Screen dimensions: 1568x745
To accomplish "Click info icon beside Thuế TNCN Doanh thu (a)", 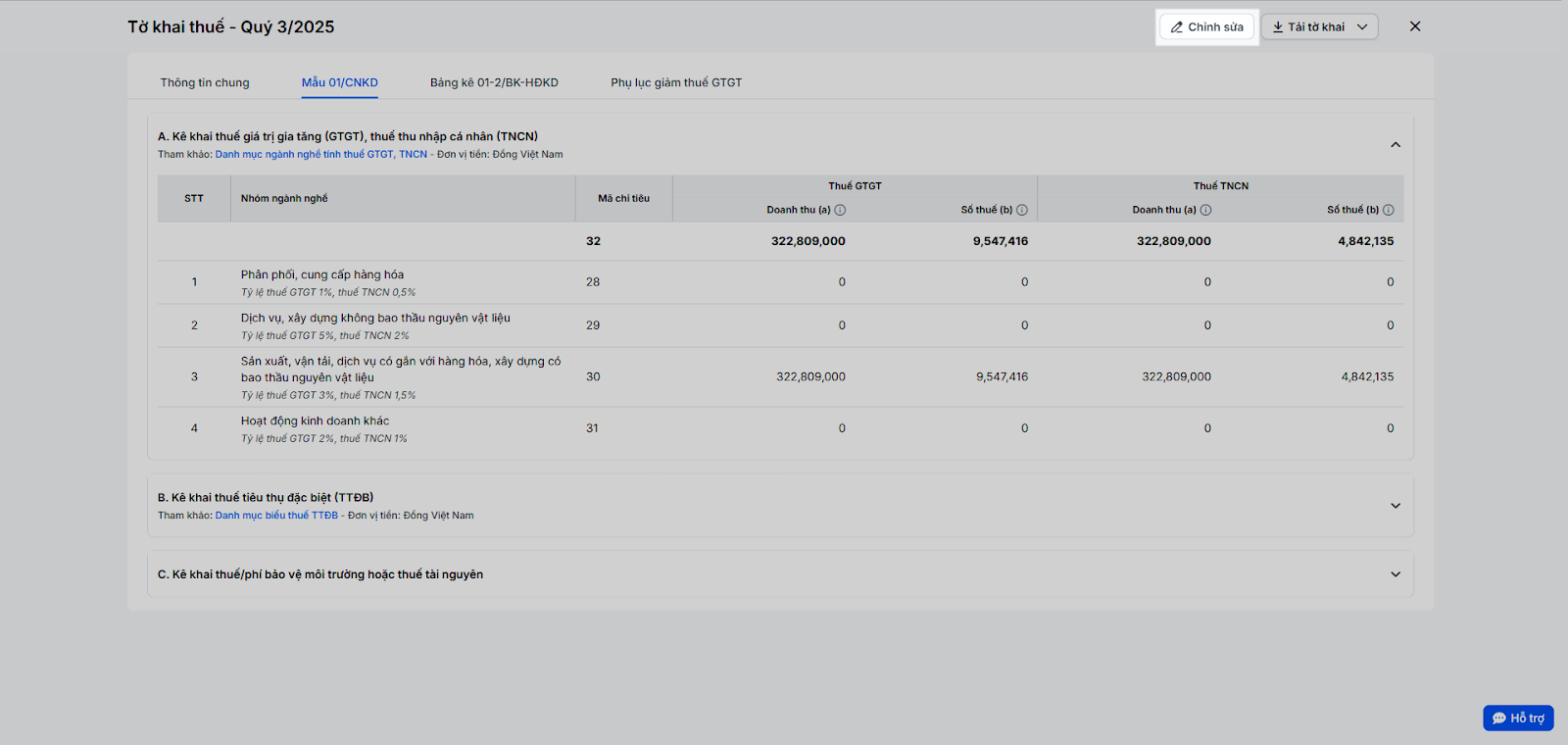I will point(1205,210).
